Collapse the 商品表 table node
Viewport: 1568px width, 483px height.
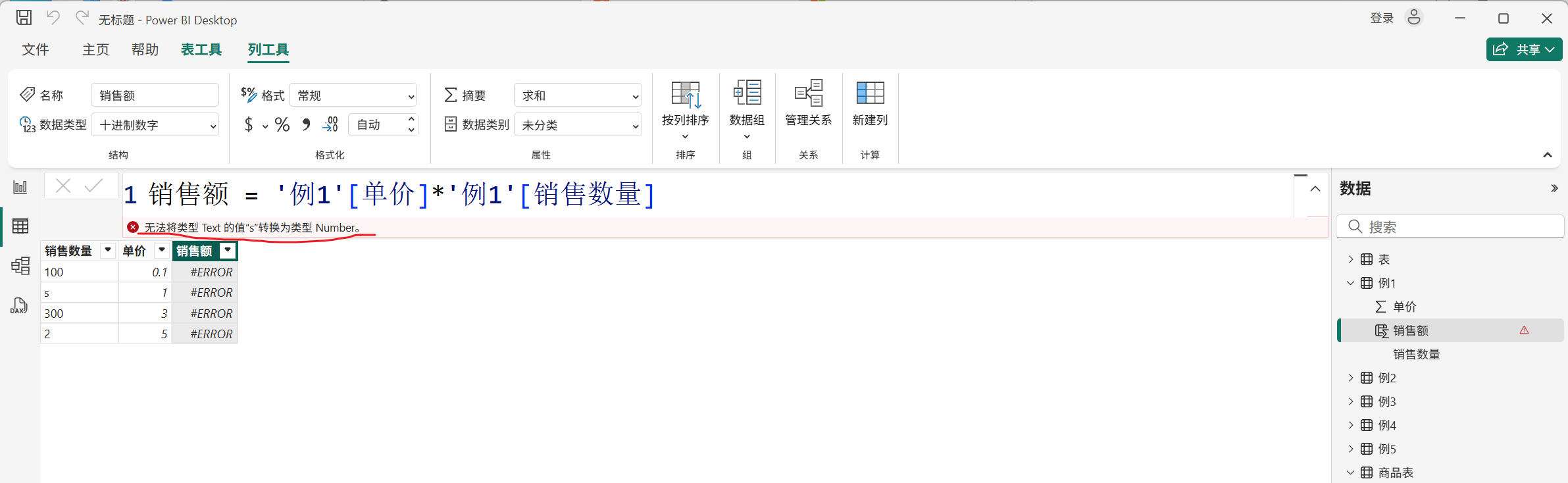point(1351,472)
